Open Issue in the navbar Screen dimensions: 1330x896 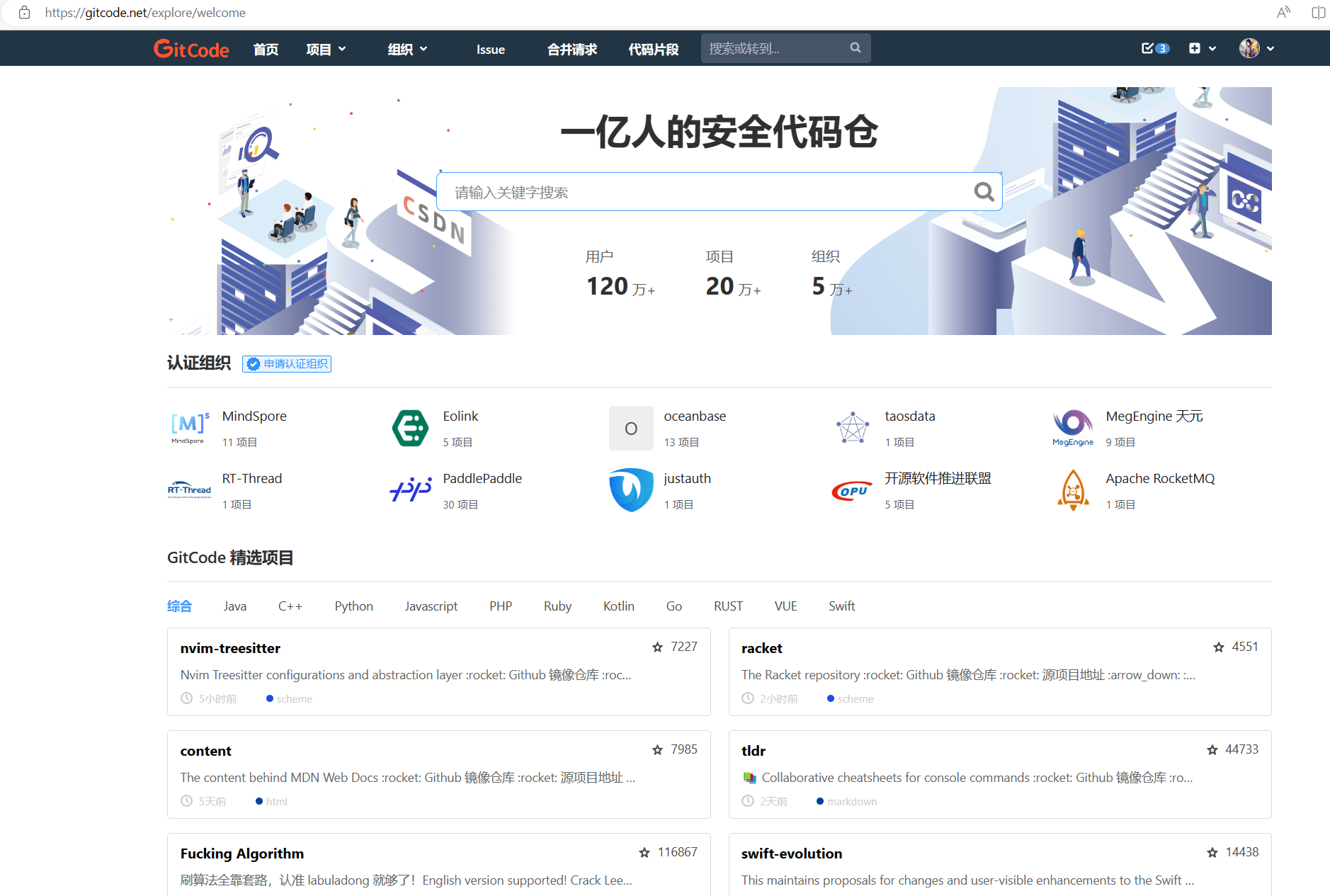pyautogui.click(x=491, y=49)
